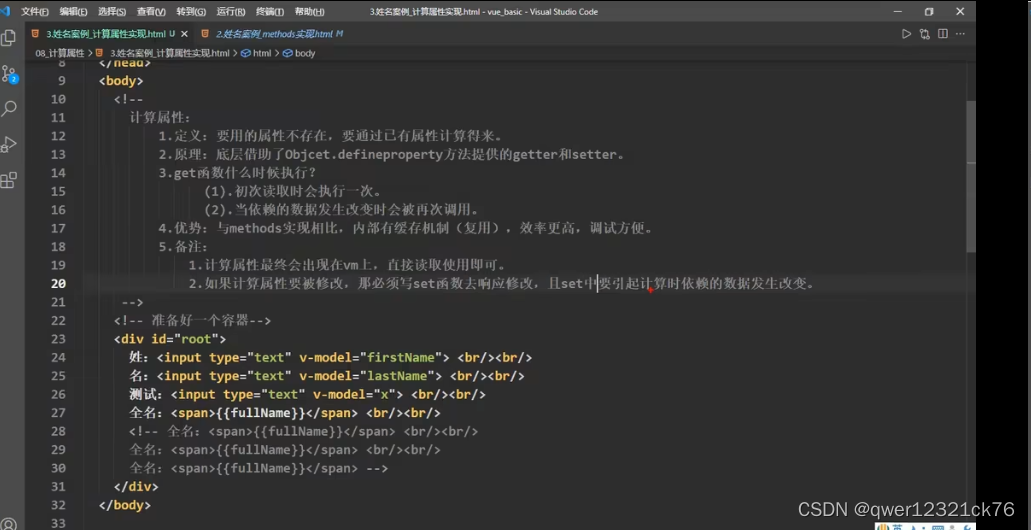Switch to the 2.姓名案例_methods实现.html tab
This screenshot has height=530, width=1031.
click(274, 34)
